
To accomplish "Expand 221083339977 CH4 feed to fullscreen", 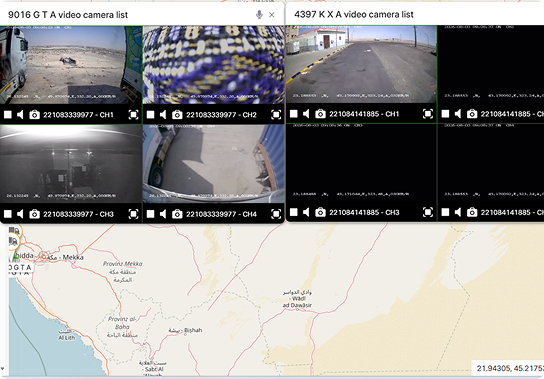I will point(276,214).
